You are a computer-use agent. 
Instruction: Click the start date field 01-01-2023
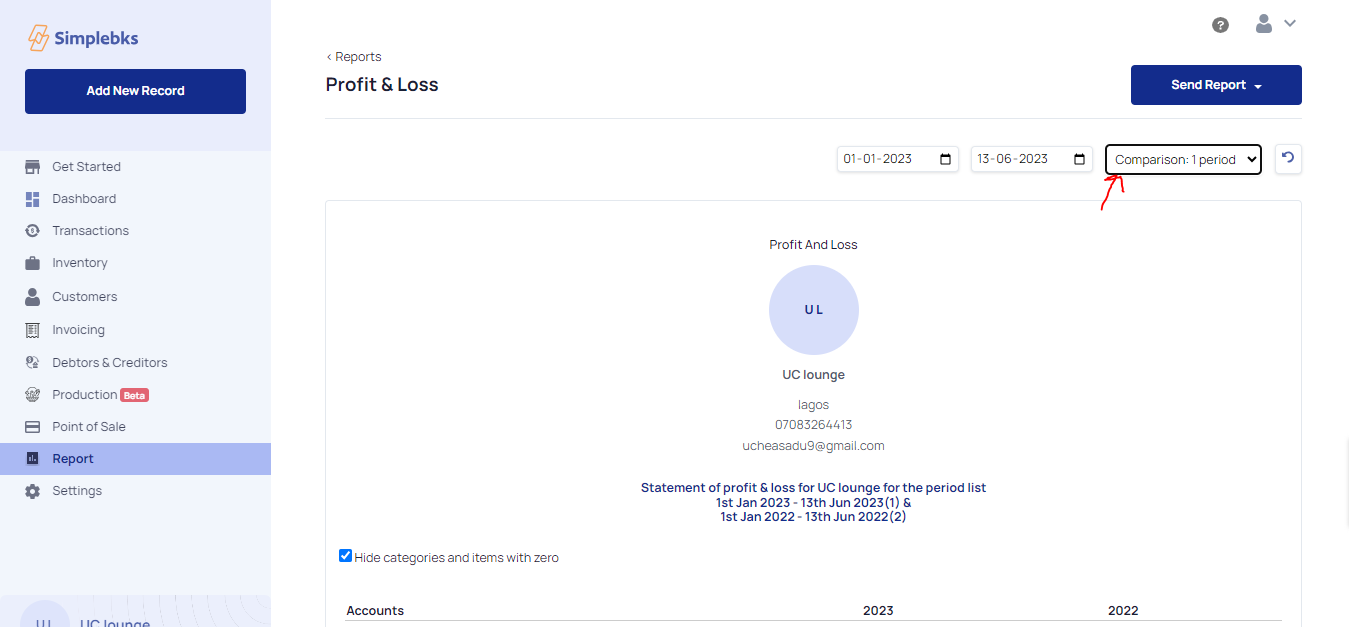coord(898,159)
